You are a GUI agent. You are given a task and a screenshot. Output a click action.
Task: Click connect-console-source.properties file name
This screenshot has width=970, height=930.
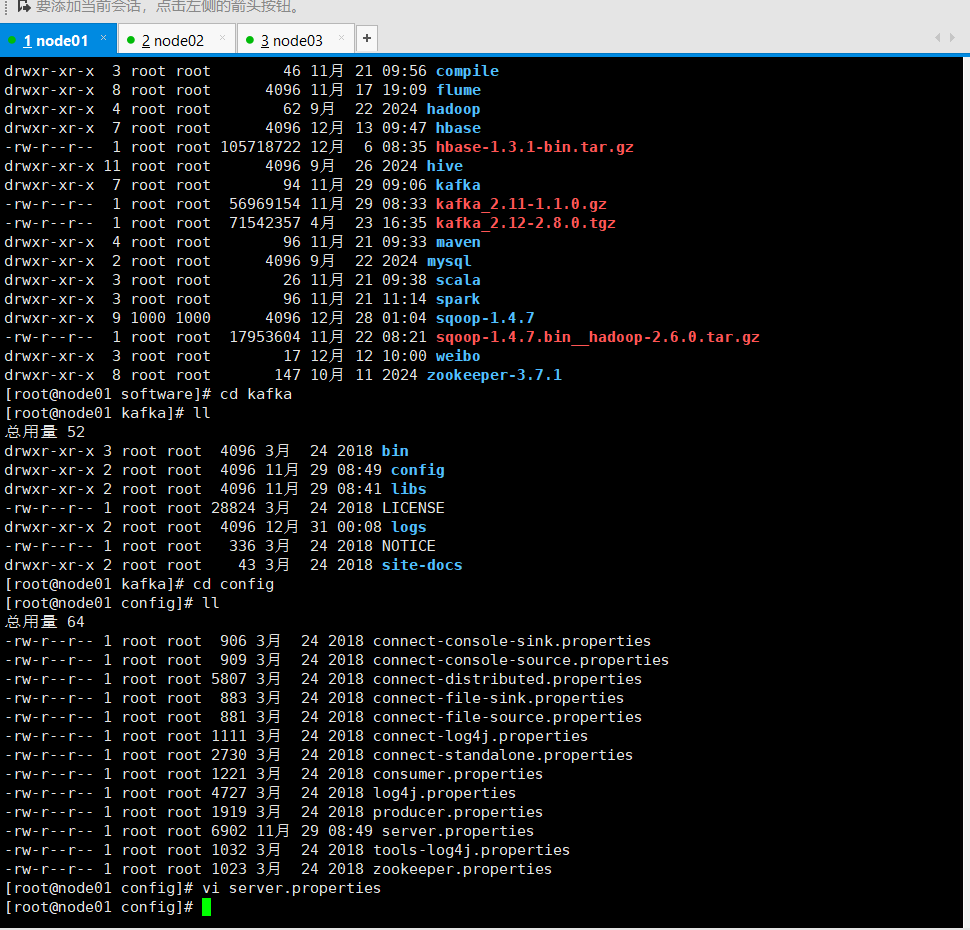(521, 661)
